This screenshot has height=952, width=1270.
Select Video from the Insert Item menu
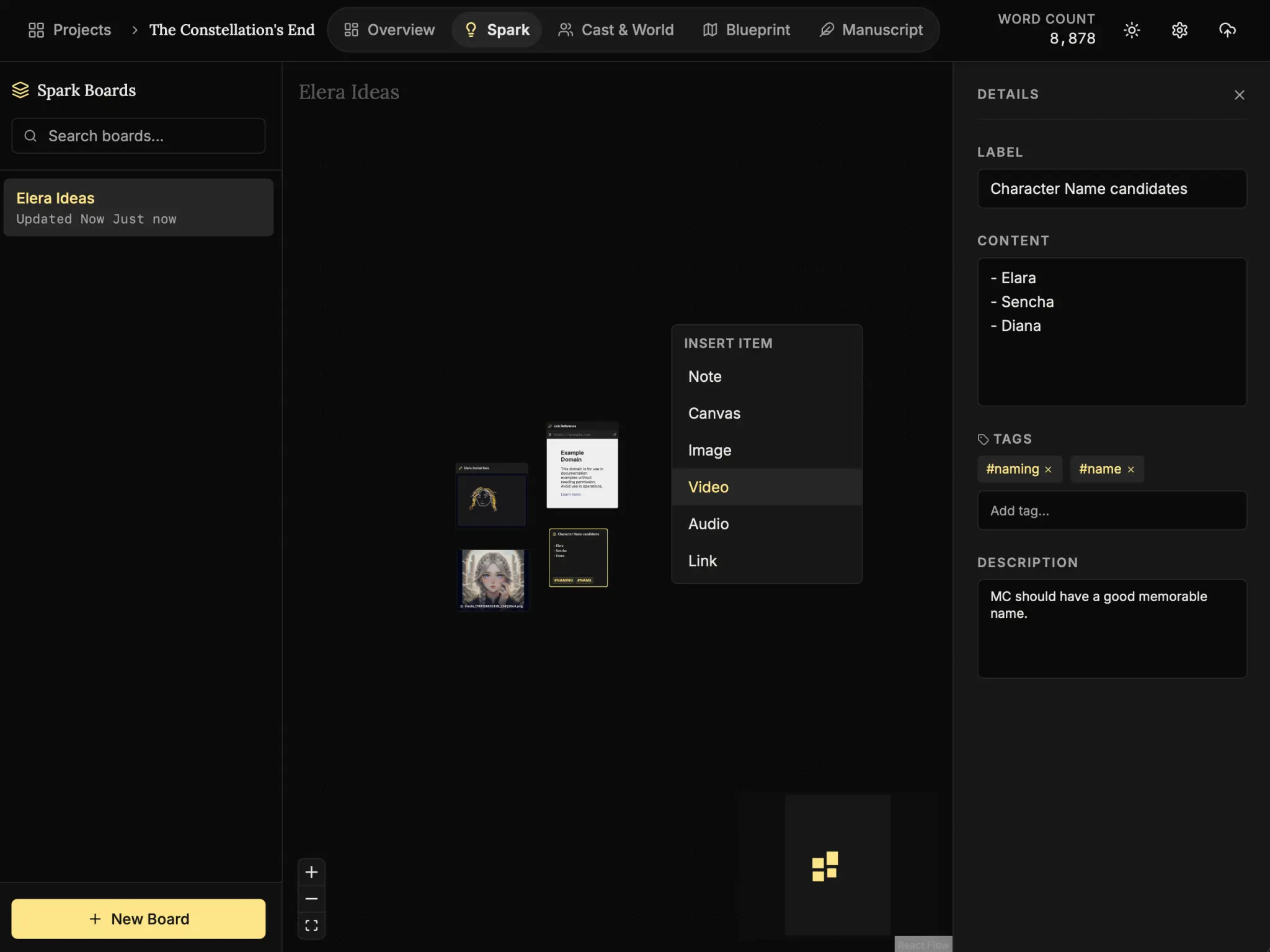708,487
